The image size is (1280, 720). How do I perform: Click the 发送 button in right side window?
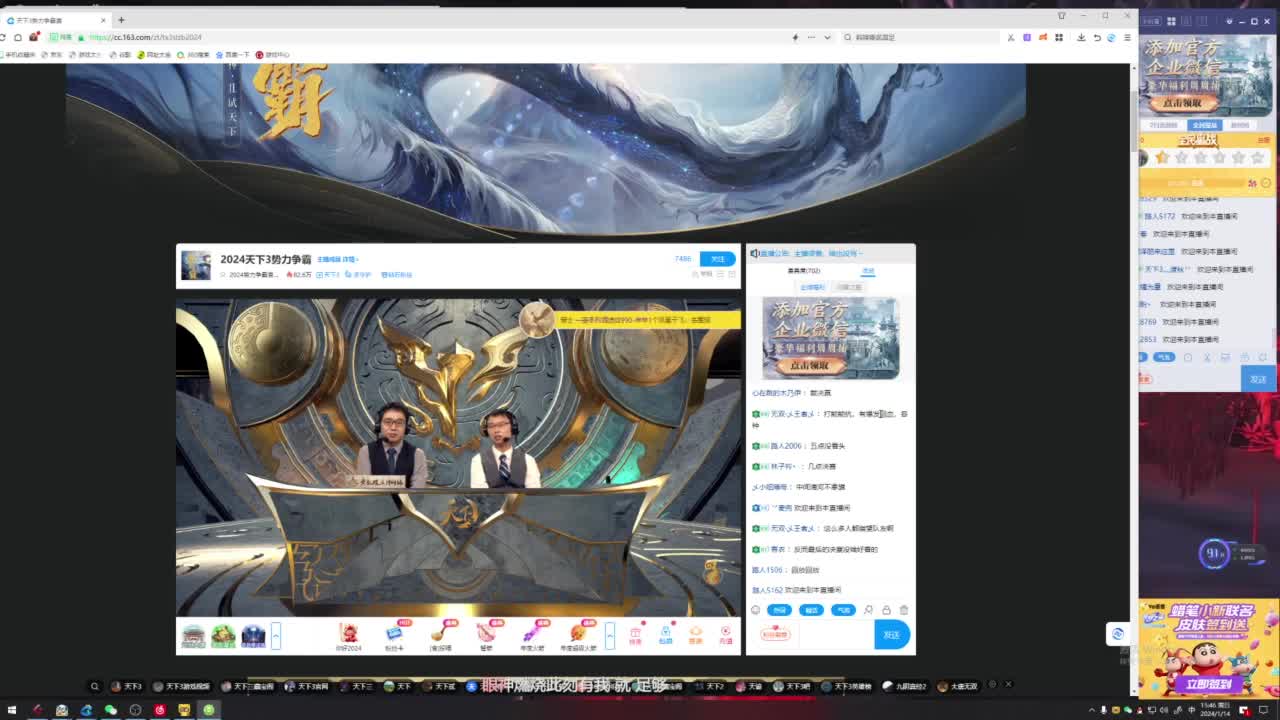1258,379
